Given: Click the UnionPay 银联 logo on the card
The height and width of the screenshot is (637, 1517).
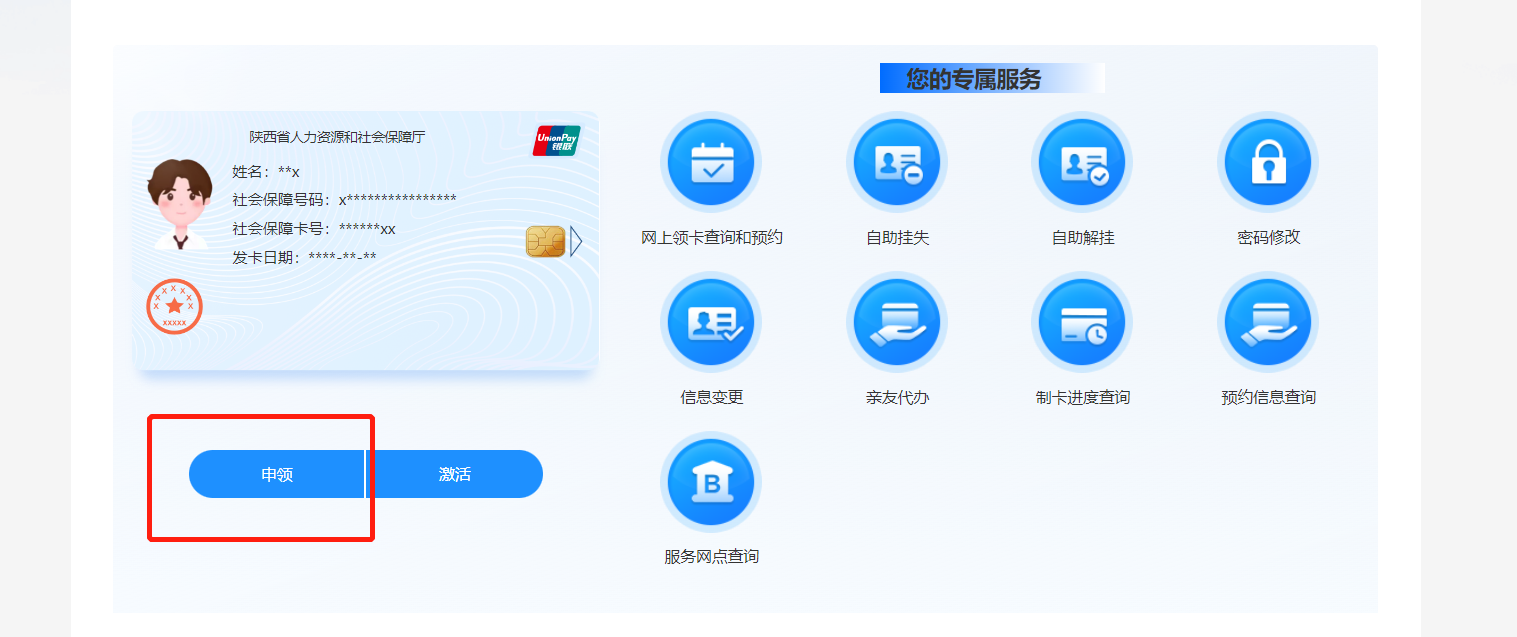Looking at the screenshot, I should click(556, 141).
